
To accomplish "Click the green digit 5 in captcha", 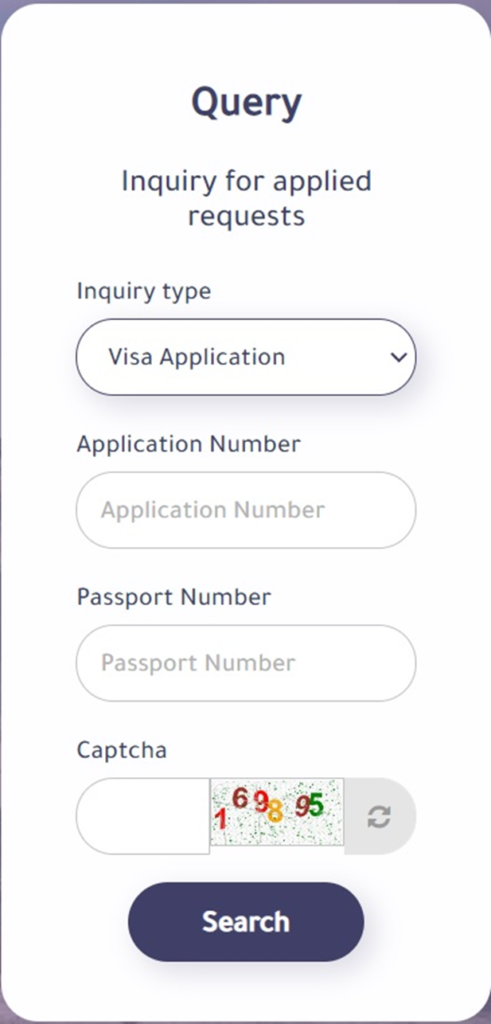I will pos(316,805).
